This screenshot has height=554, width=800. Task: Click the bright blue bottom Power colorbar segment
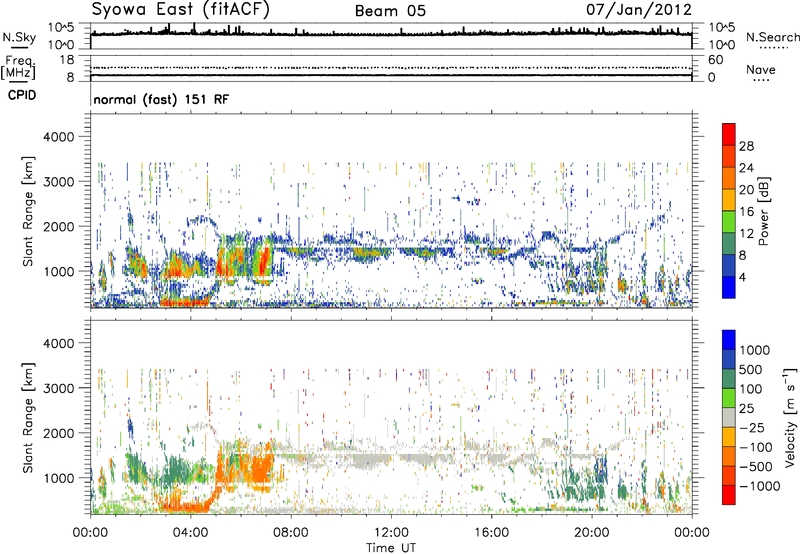coord(729,287)
